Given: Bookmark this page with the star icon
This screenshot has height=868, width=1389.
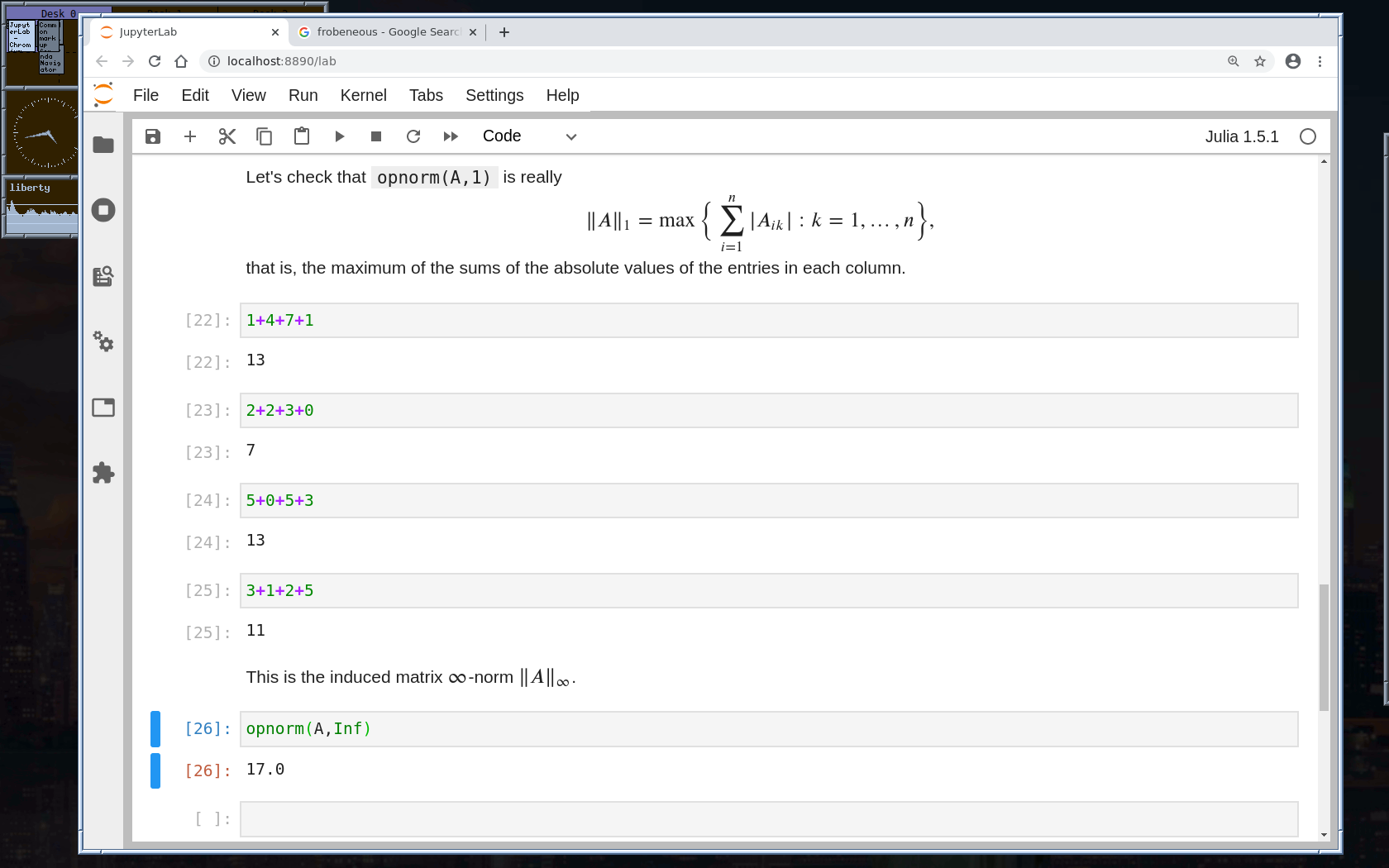Looking at the screenshot, I should click(x=1260, y=61).
